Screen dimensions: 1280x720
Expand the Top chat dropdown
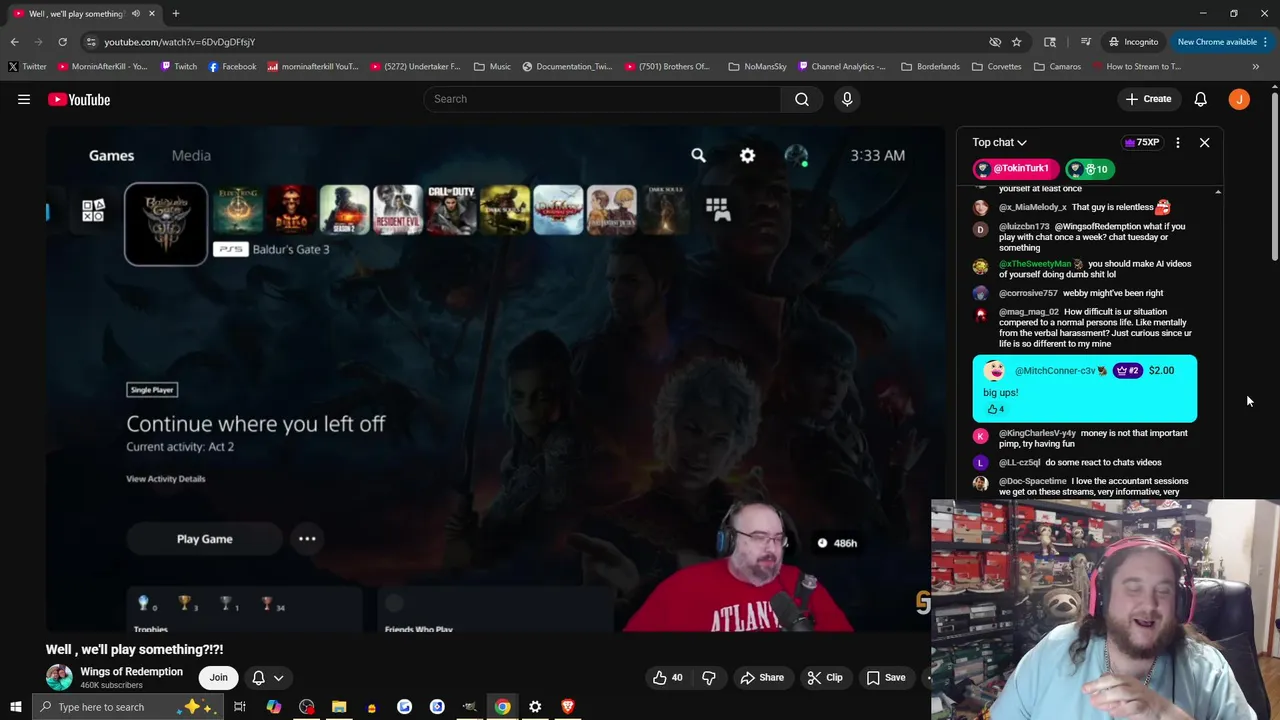pyautogui.click(x=999, y=142)
